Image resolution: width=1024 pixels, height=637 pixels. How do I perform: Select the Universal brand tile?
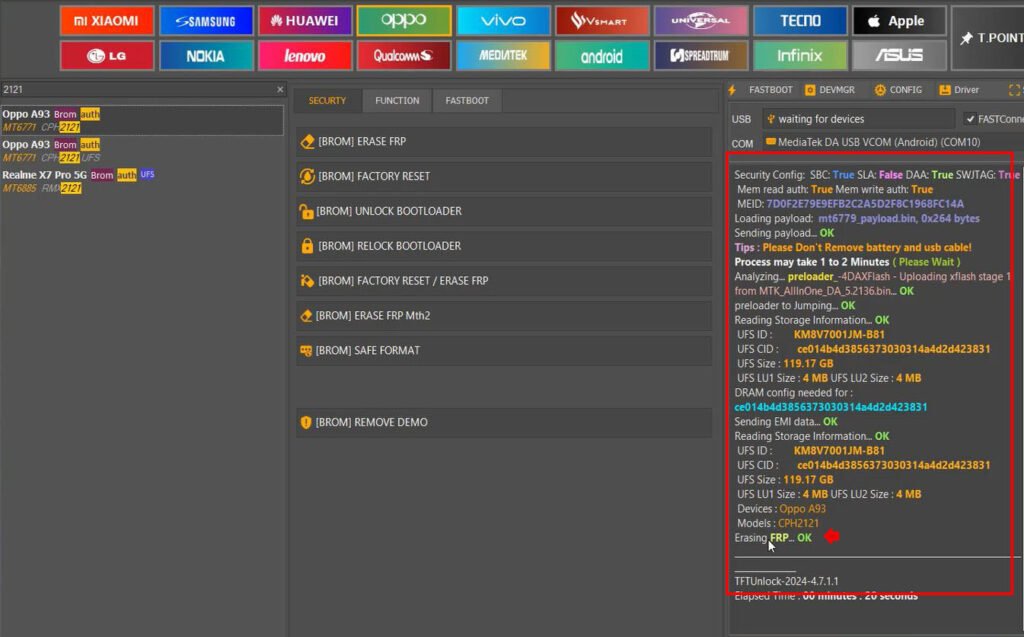(701, 21)
